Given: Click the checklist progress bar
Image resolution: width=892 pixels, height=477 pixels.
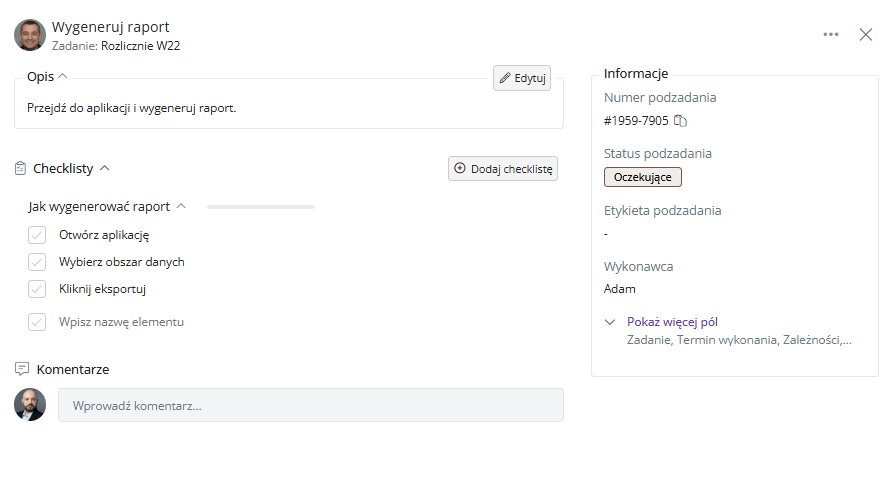Looking at the screenshot, I should 261,207.
